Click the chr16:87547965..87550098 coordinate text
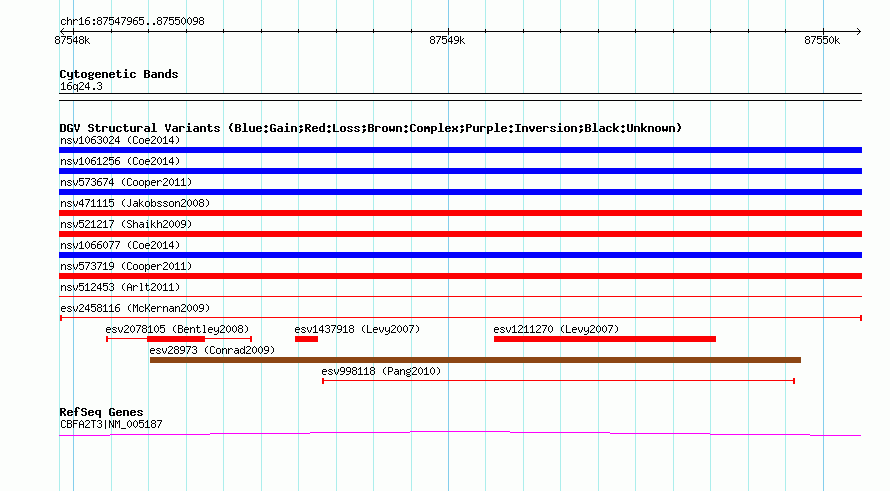 [132, 21]
